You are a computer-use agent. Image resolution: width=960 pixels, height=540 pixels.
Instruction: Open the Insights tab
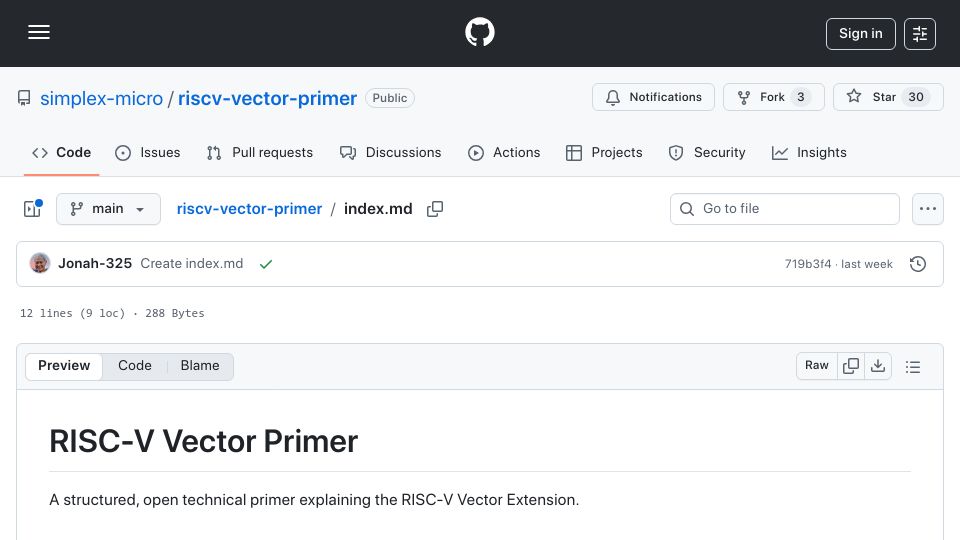click(809, 152)
